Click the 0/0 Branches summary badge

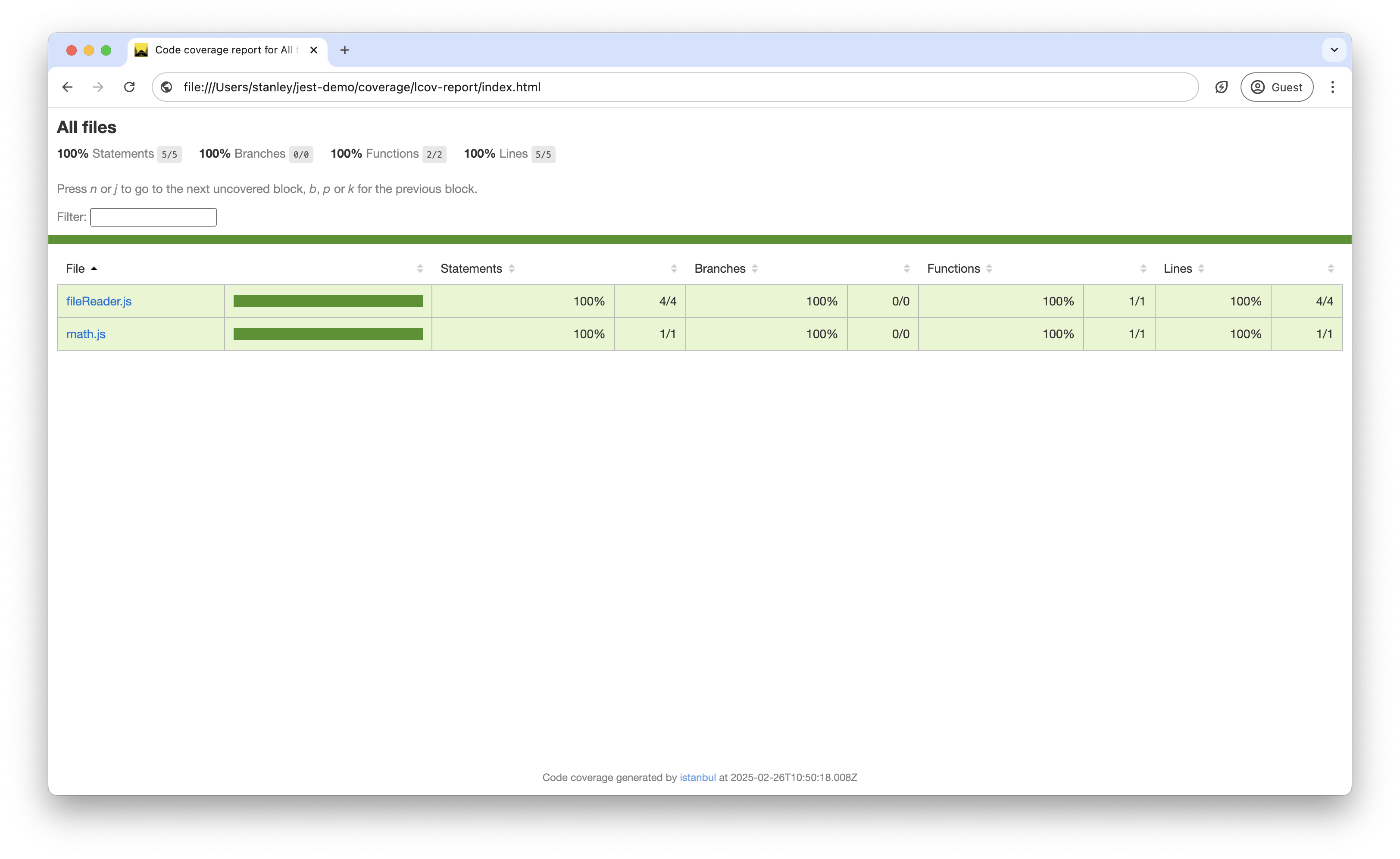pos(301,155)
